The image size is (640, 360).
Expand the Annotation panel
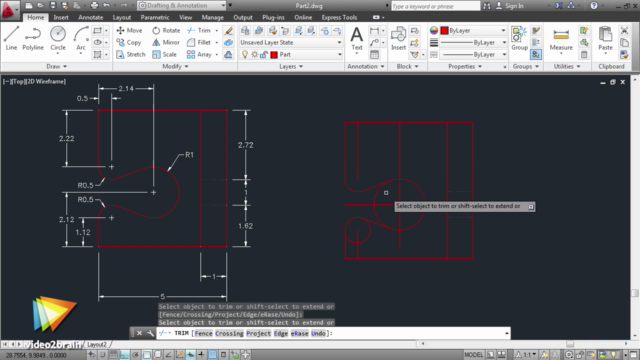pyautogui.click(x=365, y=67)
